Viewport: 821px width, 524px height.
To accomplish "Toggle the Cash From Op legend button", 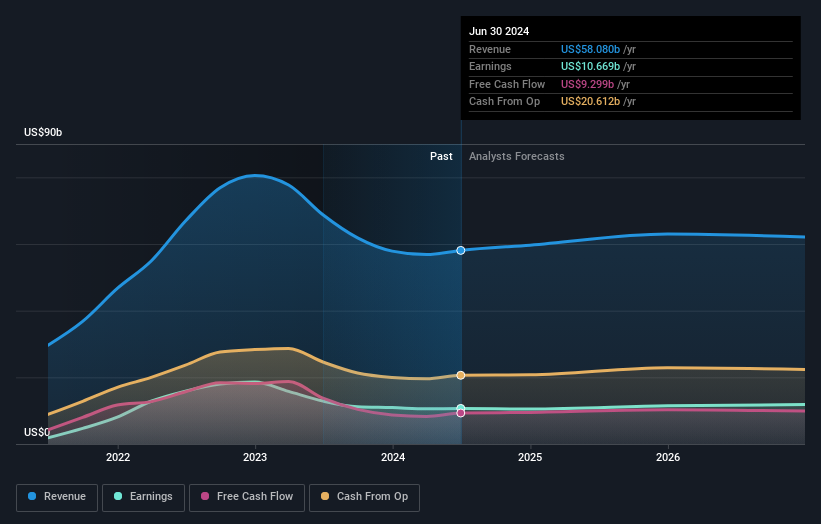I will pyautogui.click(x=364, y=497).
